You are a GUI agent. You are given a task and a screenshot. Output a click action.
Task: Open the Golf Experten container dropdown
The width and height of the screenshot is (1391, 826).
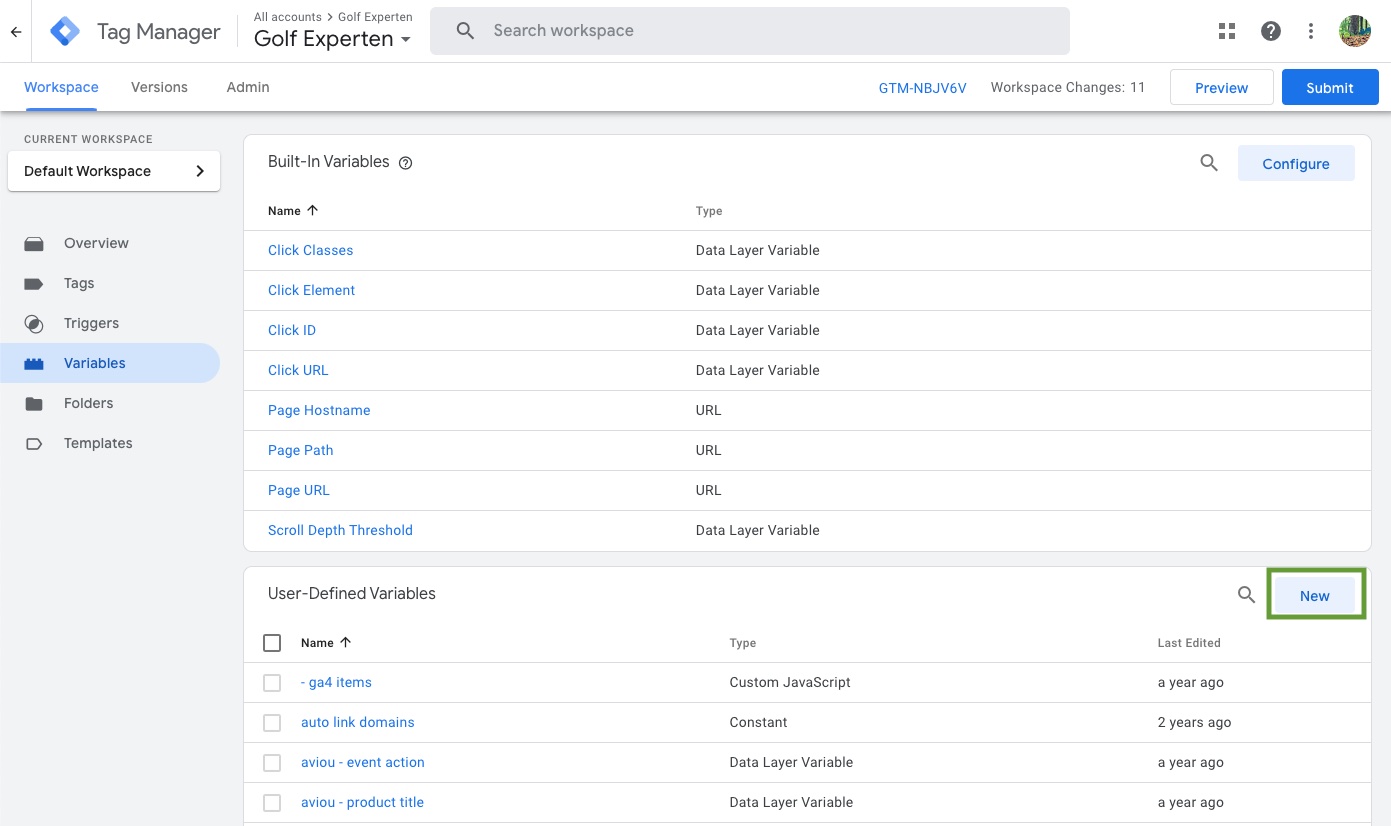point(332,39)
